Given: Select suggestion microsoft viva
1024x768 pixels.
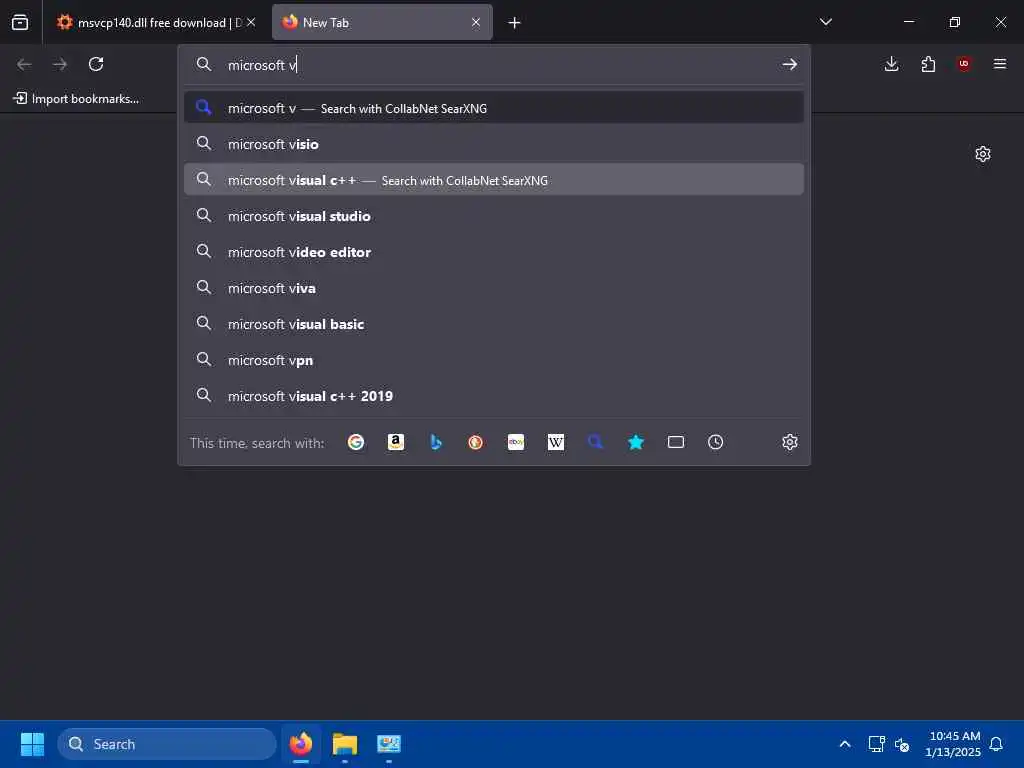Looking at the screenshot, I should click(494, 288).
